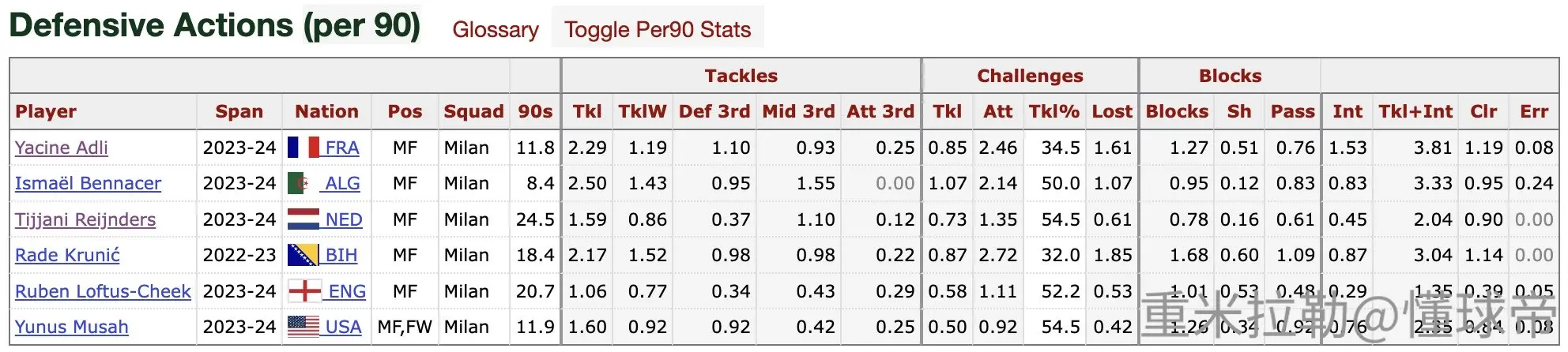
Task: Sort by Tkl% column header
Action: tap(1053, 111)
